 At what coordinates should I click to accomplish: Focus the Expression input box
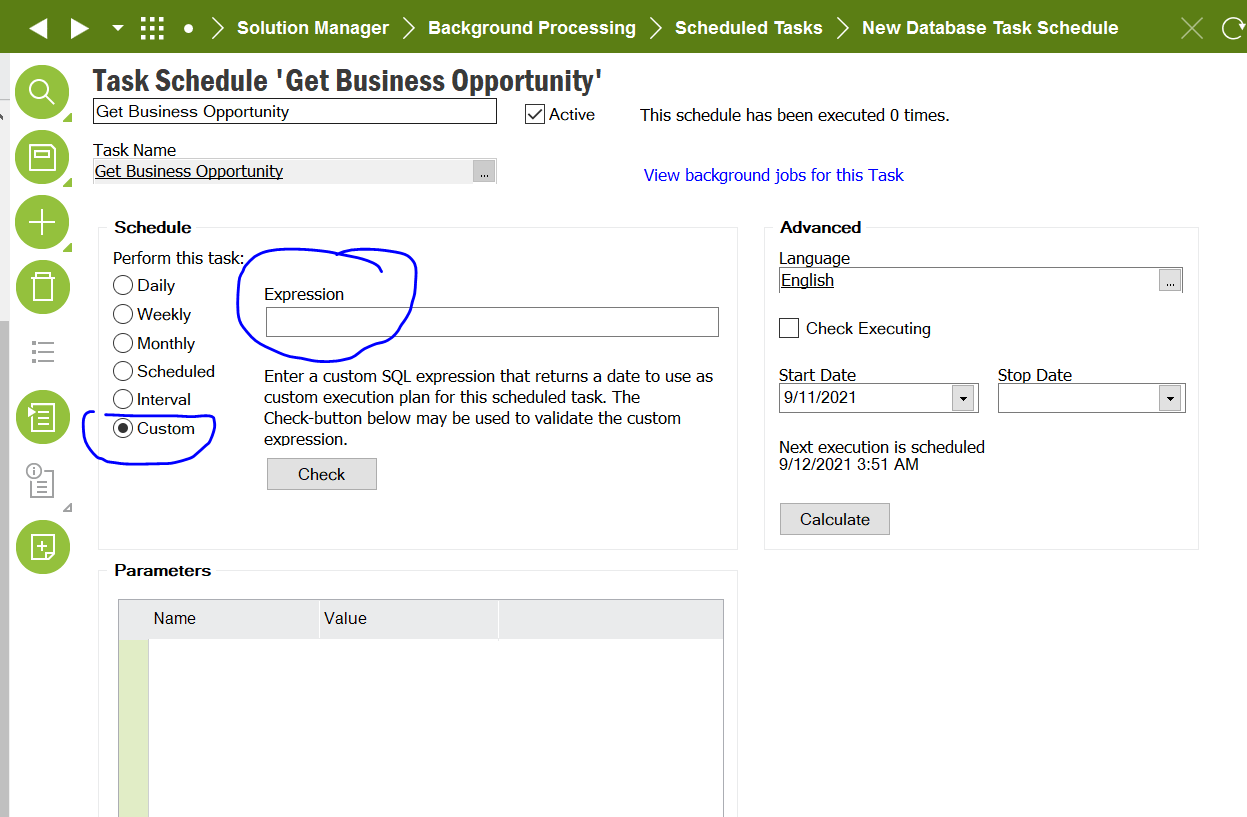tap(492, 322)
